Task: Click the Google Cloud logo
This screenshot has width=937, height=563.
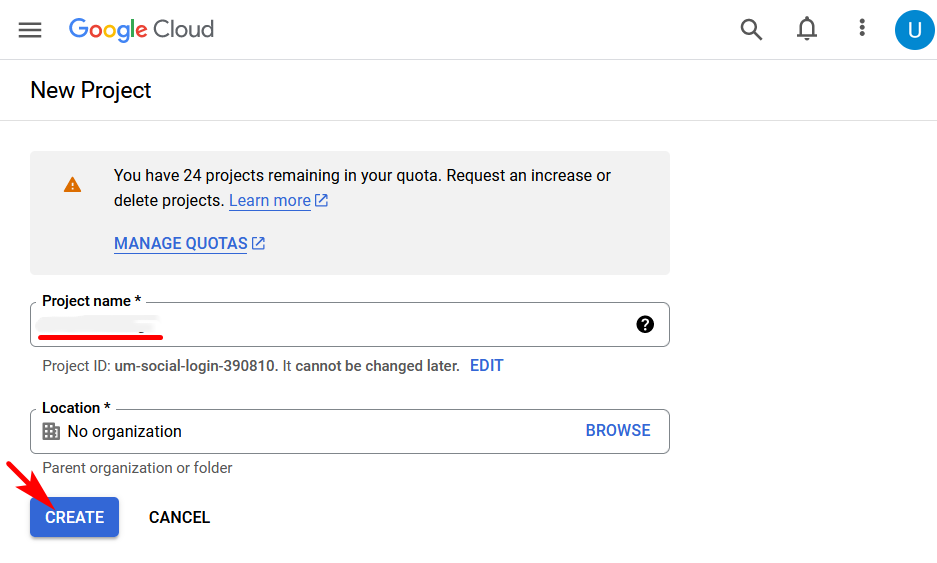Action: (x=141, y=30)
